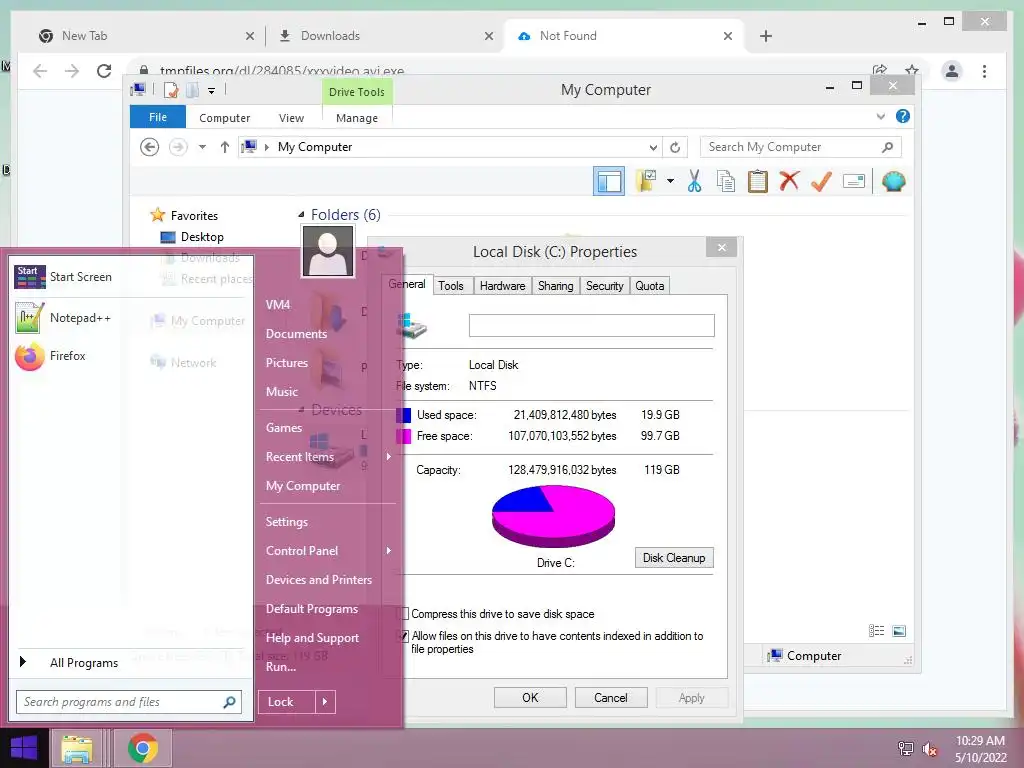Click the red X Delete icon
This screenshot has height=768, width=1024.
(x=789, y=180)
